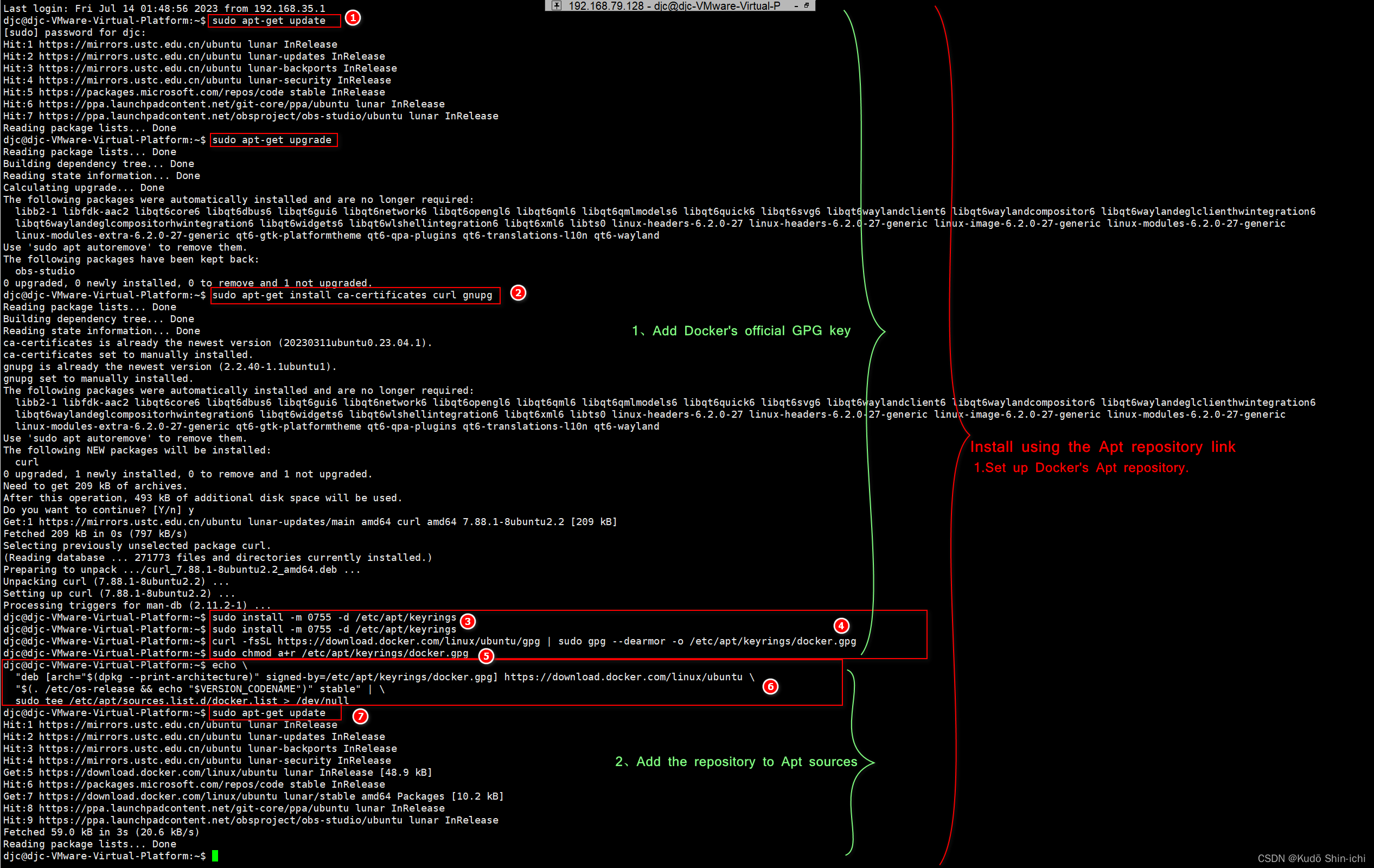
Task: Click the 'Hit:6' git-core ppa line
Action: point(223,104)
